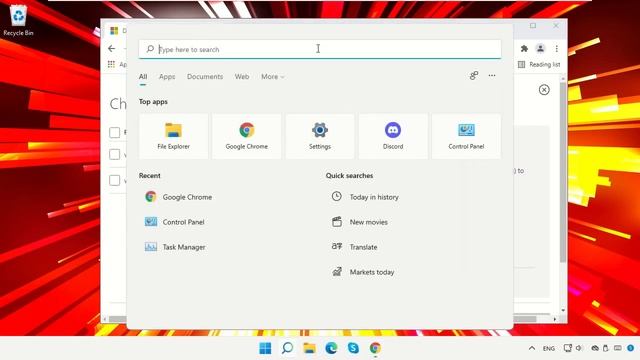Open Discord from Top apps
The height and width of the screenshot is (360, 640).
393,136
